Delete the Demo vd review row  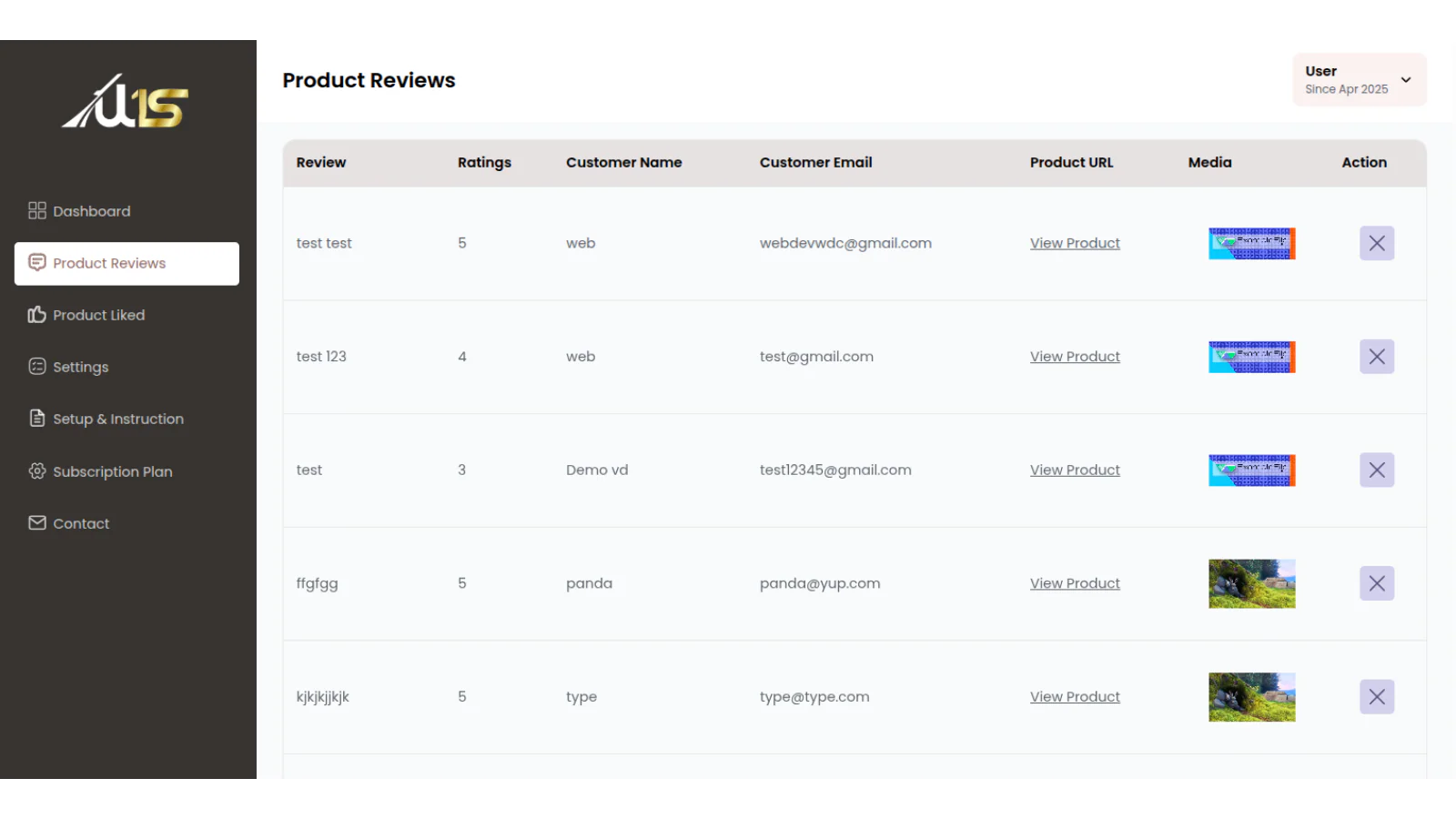click(1377, 470)
